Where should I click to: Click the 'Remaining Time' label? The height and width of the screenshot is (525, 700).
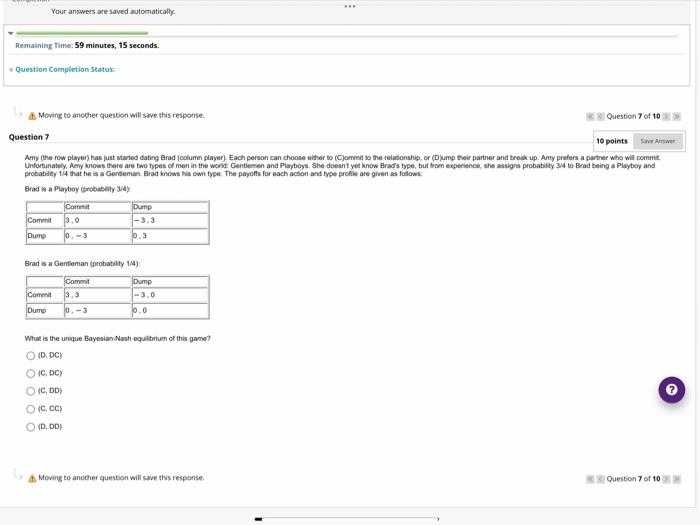coord(44,46)
